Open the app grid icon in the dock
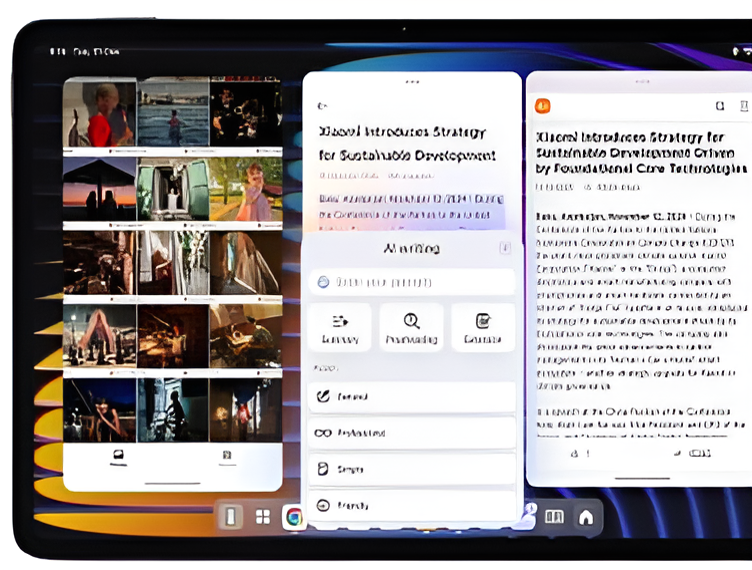Image resolution: width=752 pixels, height=570 pixels. 263,517
